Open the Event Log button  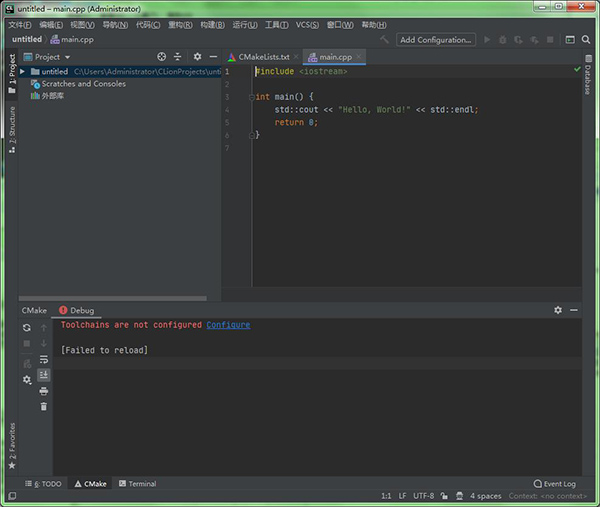(554, 484)
